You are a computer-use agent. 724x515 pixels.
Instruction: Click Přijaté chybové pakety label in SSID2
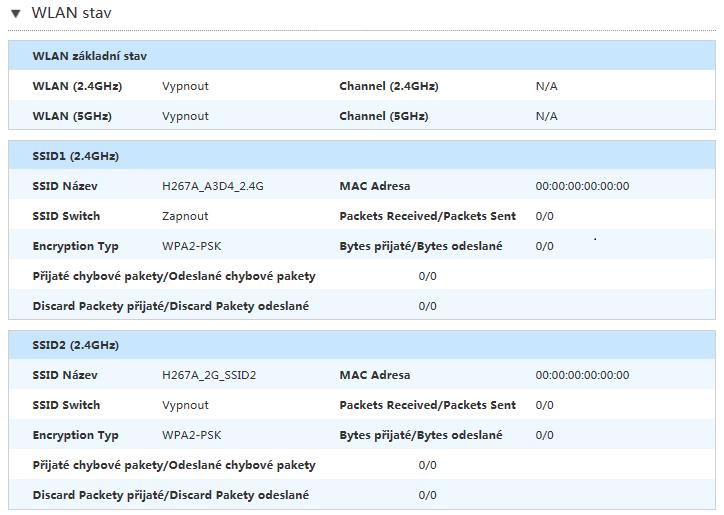pos(174,465)
